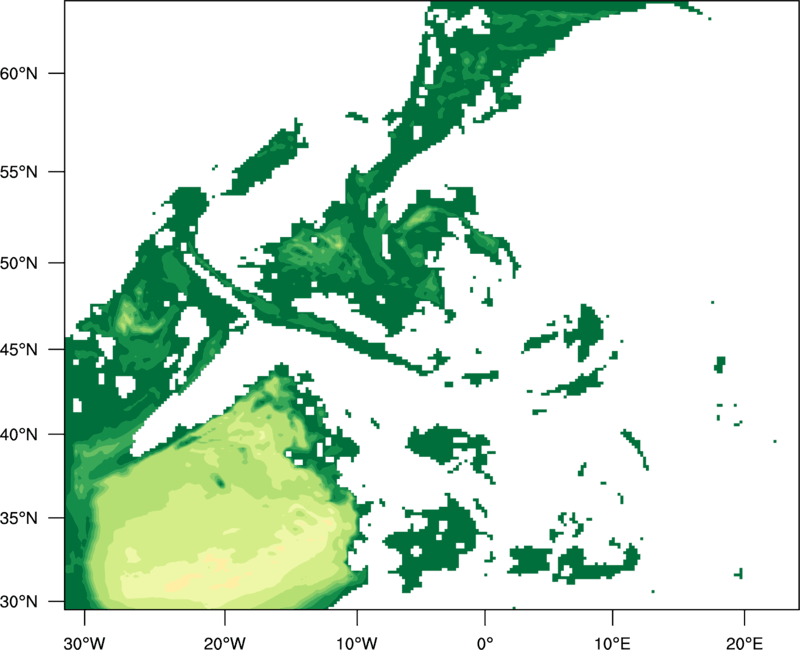Click the 30°N latitude label
The width and height of the screenshot is (800, 650).
tap(19, 602)
